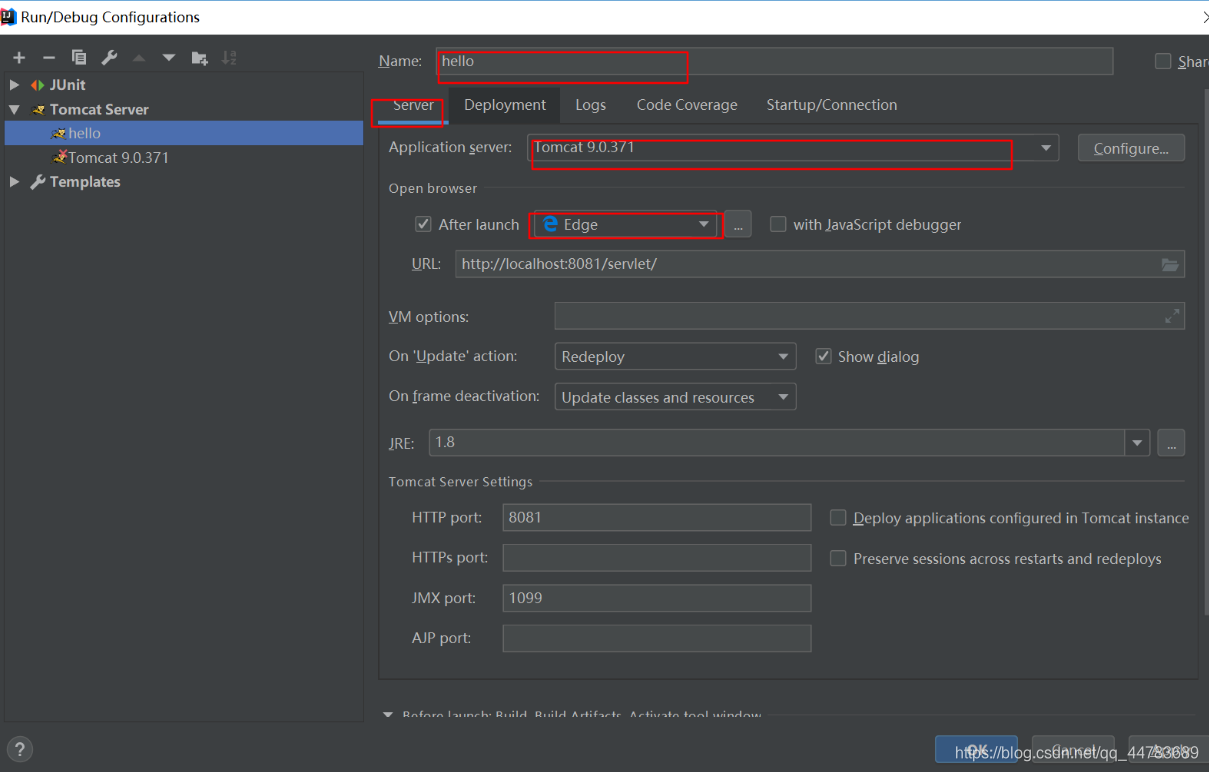
Task: Click the OK button
Action: [976, 750]
